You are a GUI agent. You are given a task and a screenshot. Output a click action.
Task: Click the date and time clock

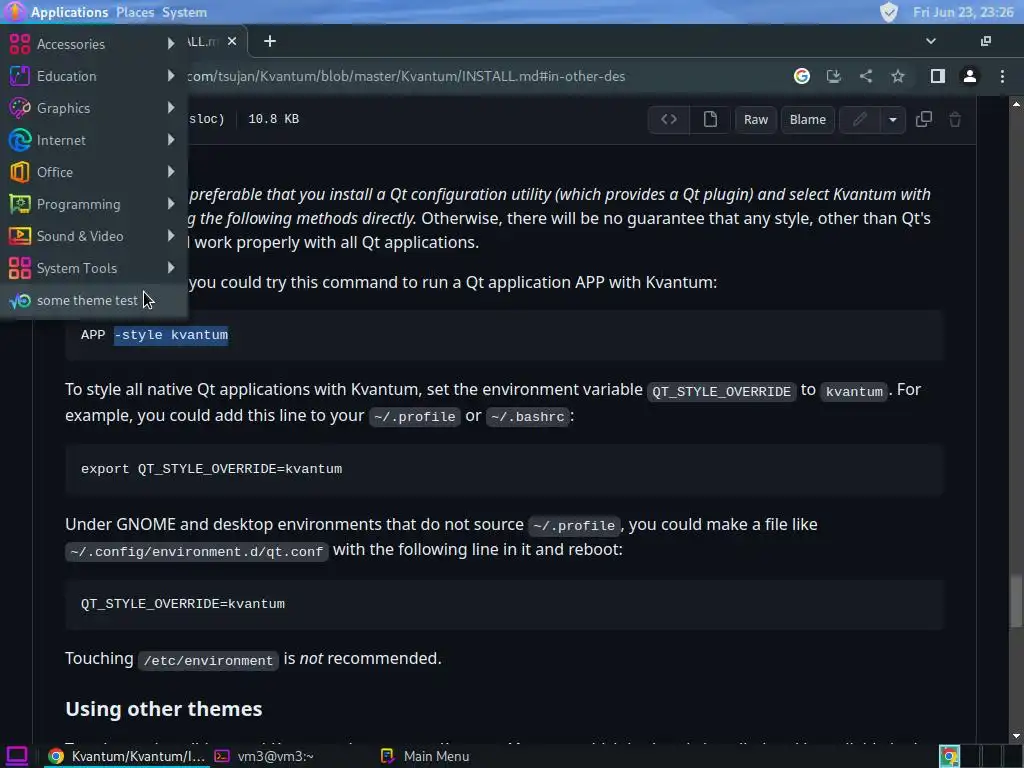tap(963, 12)
